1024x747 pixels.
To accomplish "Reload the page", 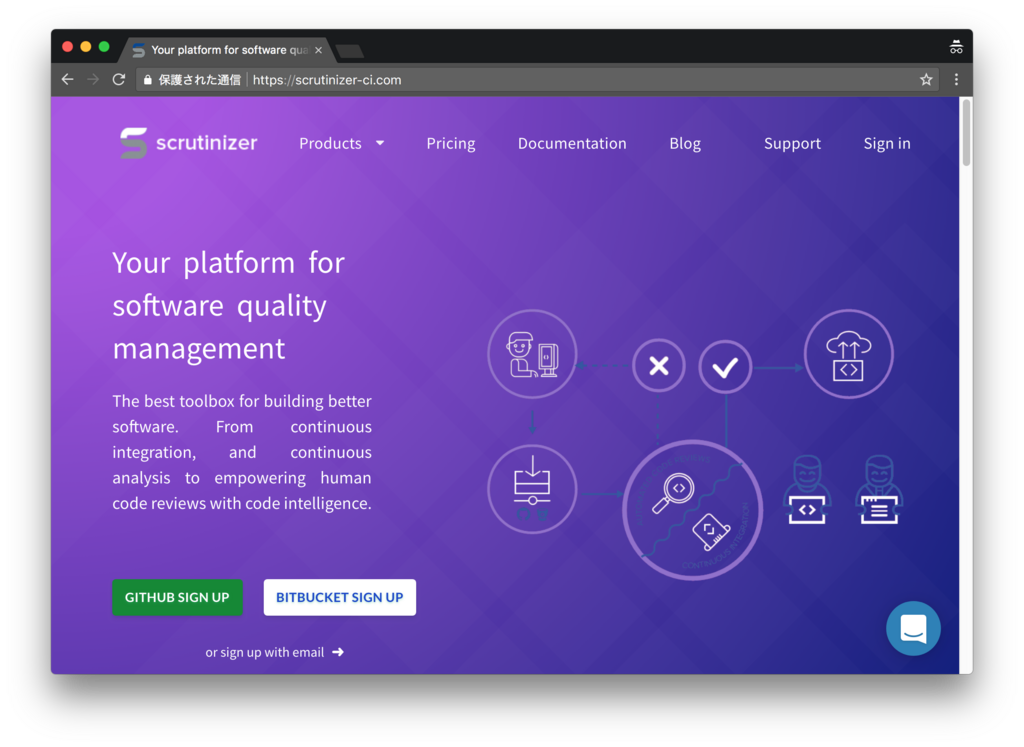I will click(118, 80).
